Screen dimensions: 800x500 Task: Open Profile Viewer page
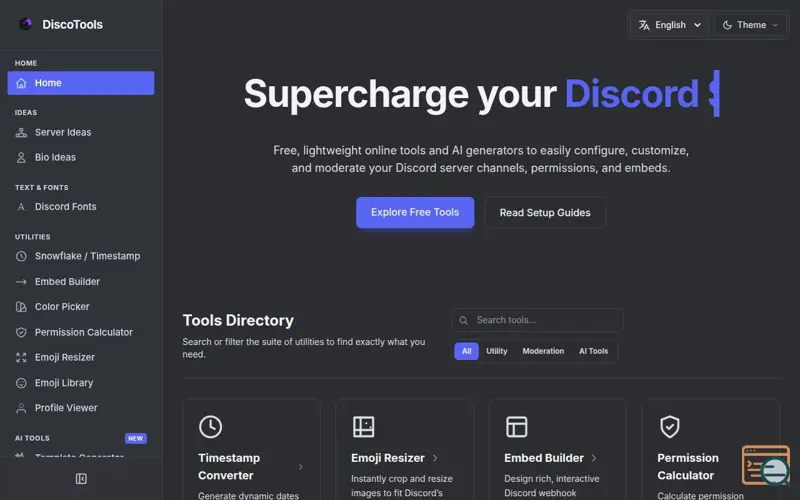(81, 408)
